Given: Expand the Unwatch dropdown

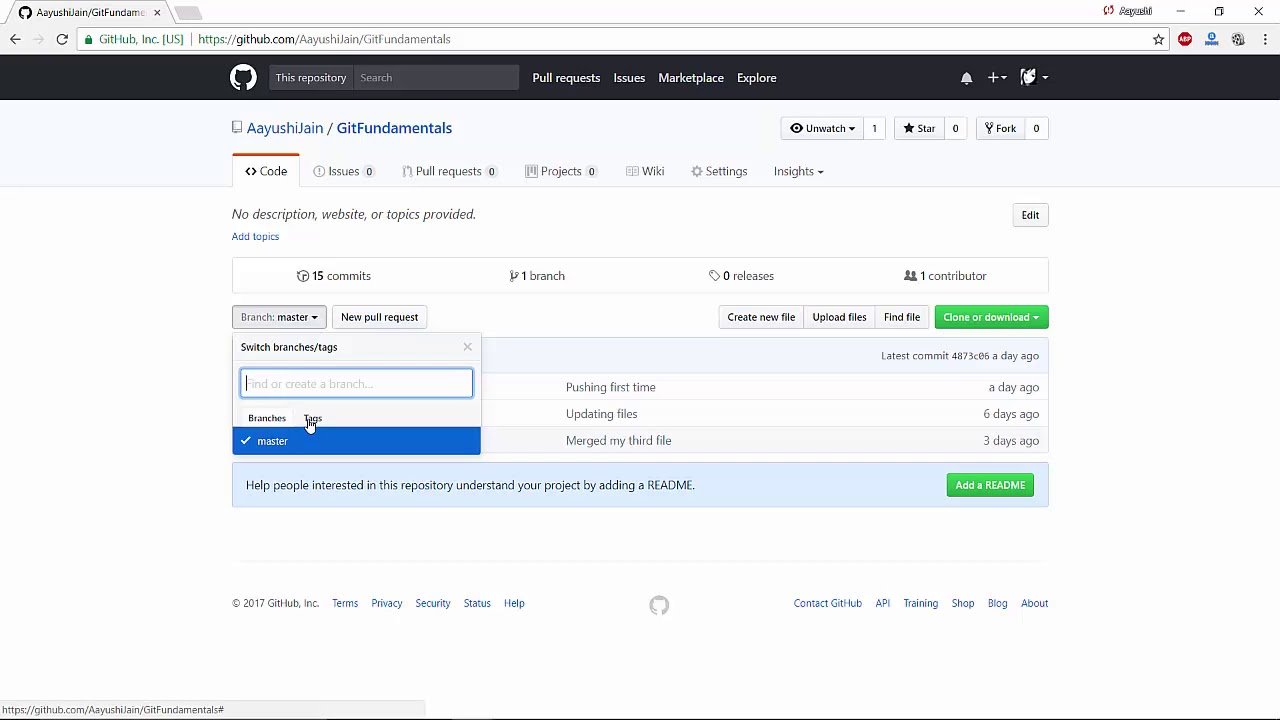Looking at the screenshot, I should click(822, 128).
